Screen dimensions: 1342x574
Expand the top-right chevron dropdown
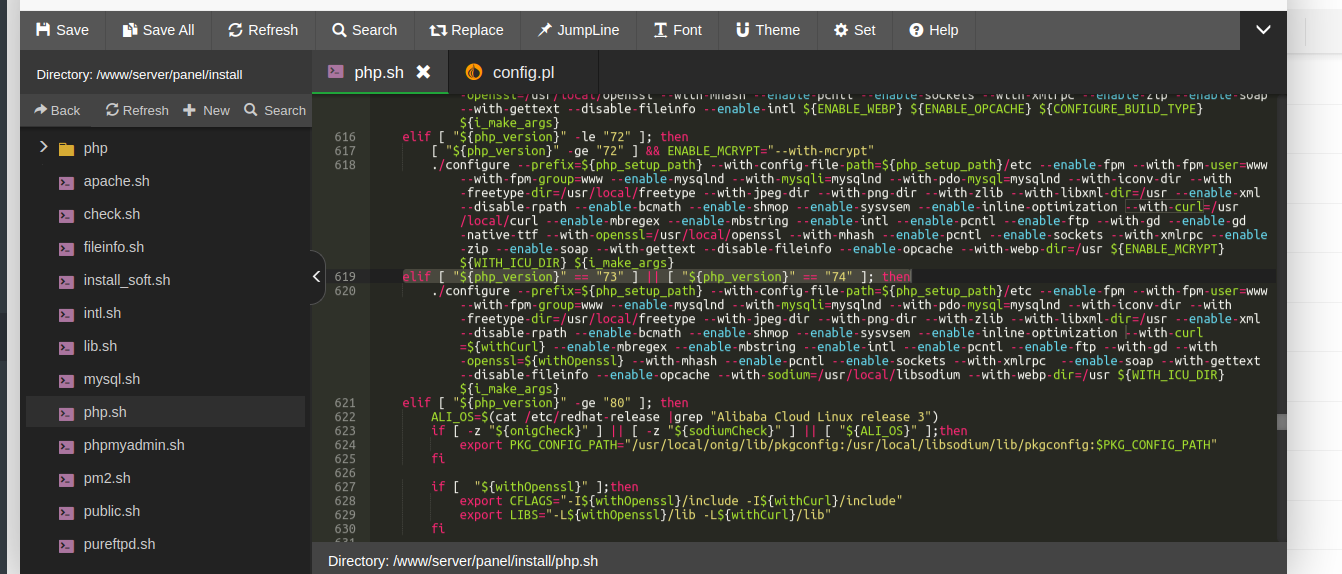pos(1263,30)
